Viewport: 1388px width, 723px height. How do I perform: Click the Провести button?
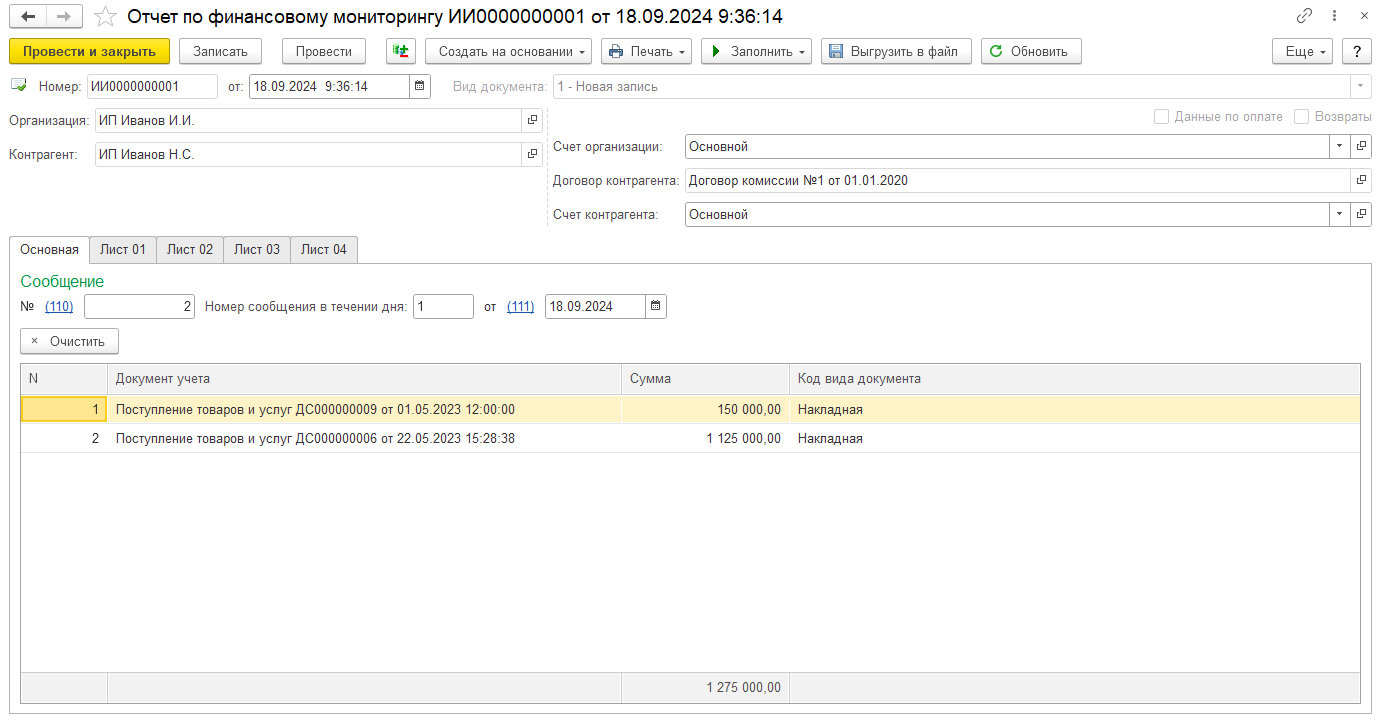coord(324,51)
